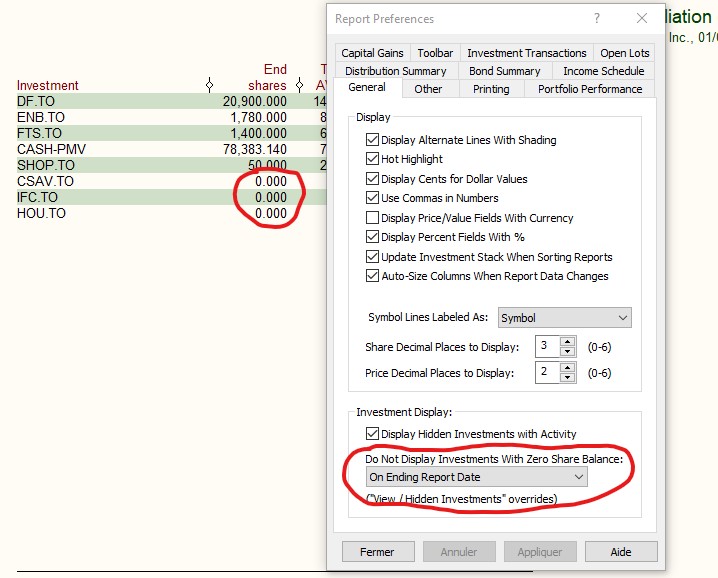Click the 78,383.140 shares value

255,149
